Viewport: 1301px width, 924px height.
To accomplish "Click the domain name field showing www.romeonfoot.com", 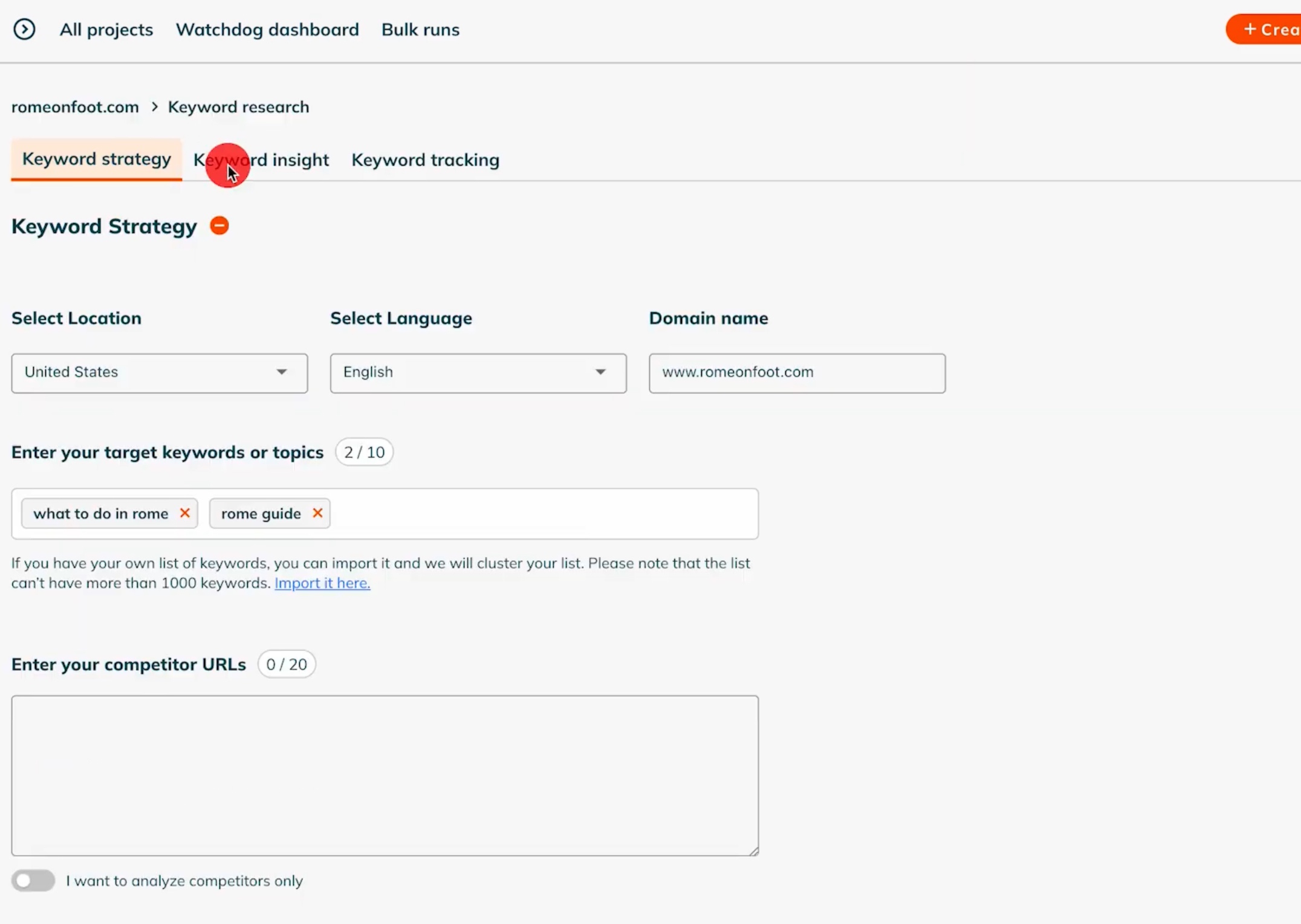I will [796, 372].
